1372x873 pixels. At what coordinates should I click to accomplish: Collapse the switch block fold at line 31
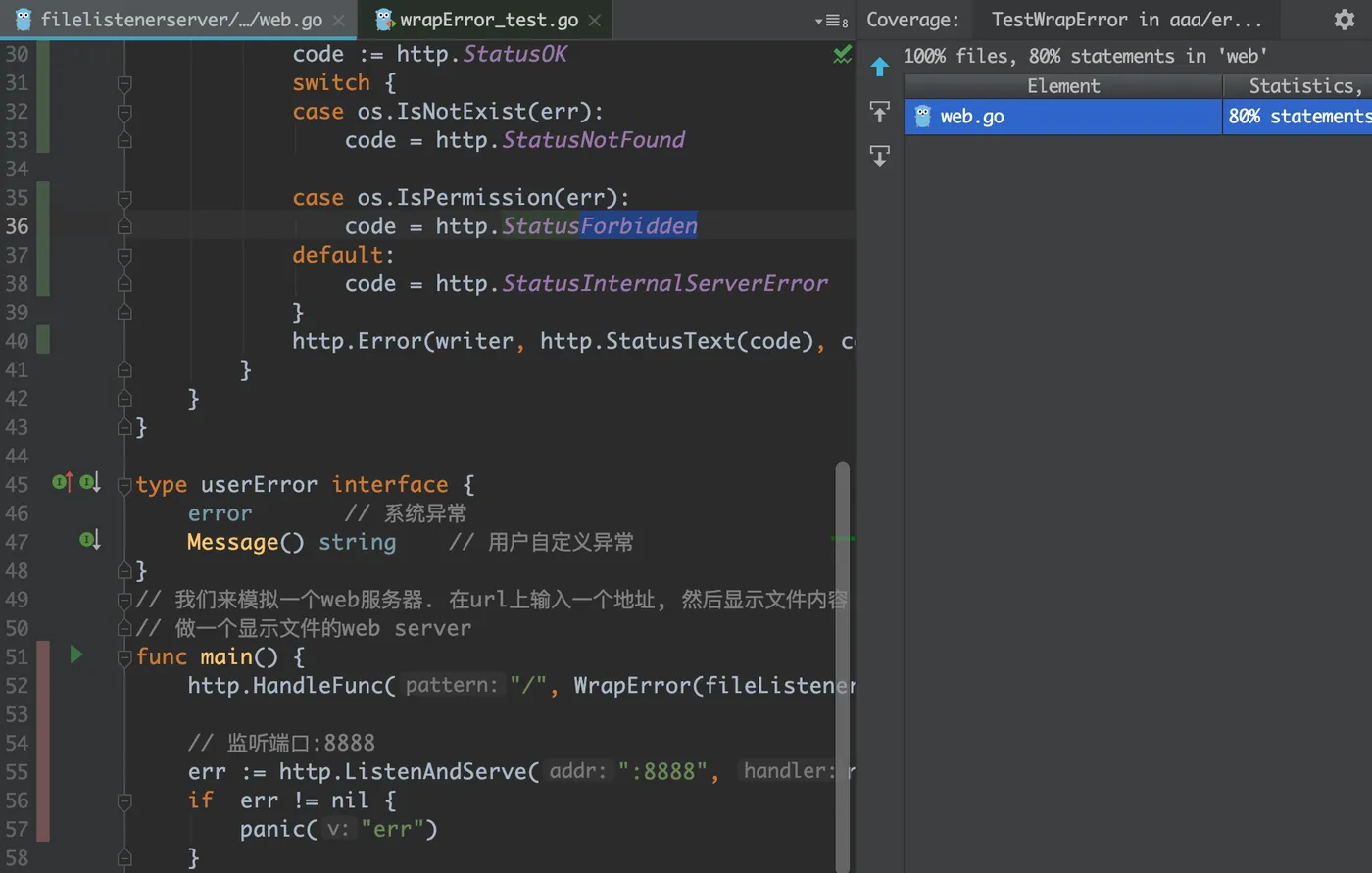(x=124, y=83)
